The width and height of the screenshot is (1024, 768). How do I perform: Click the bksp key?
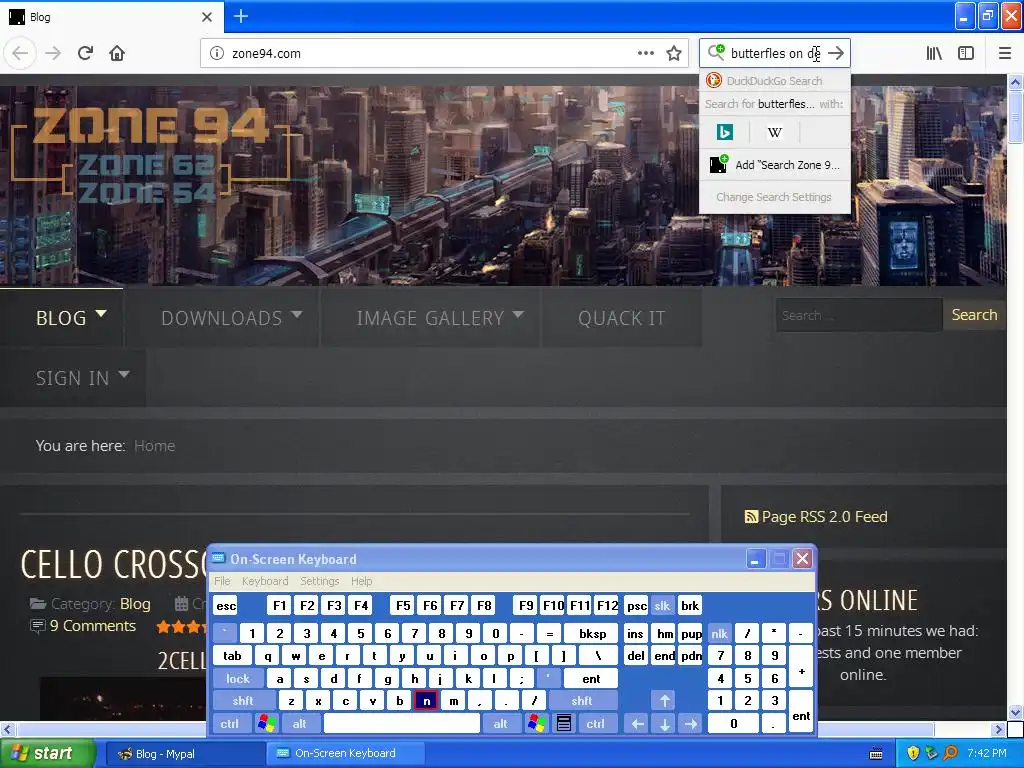tap(592, 633)
